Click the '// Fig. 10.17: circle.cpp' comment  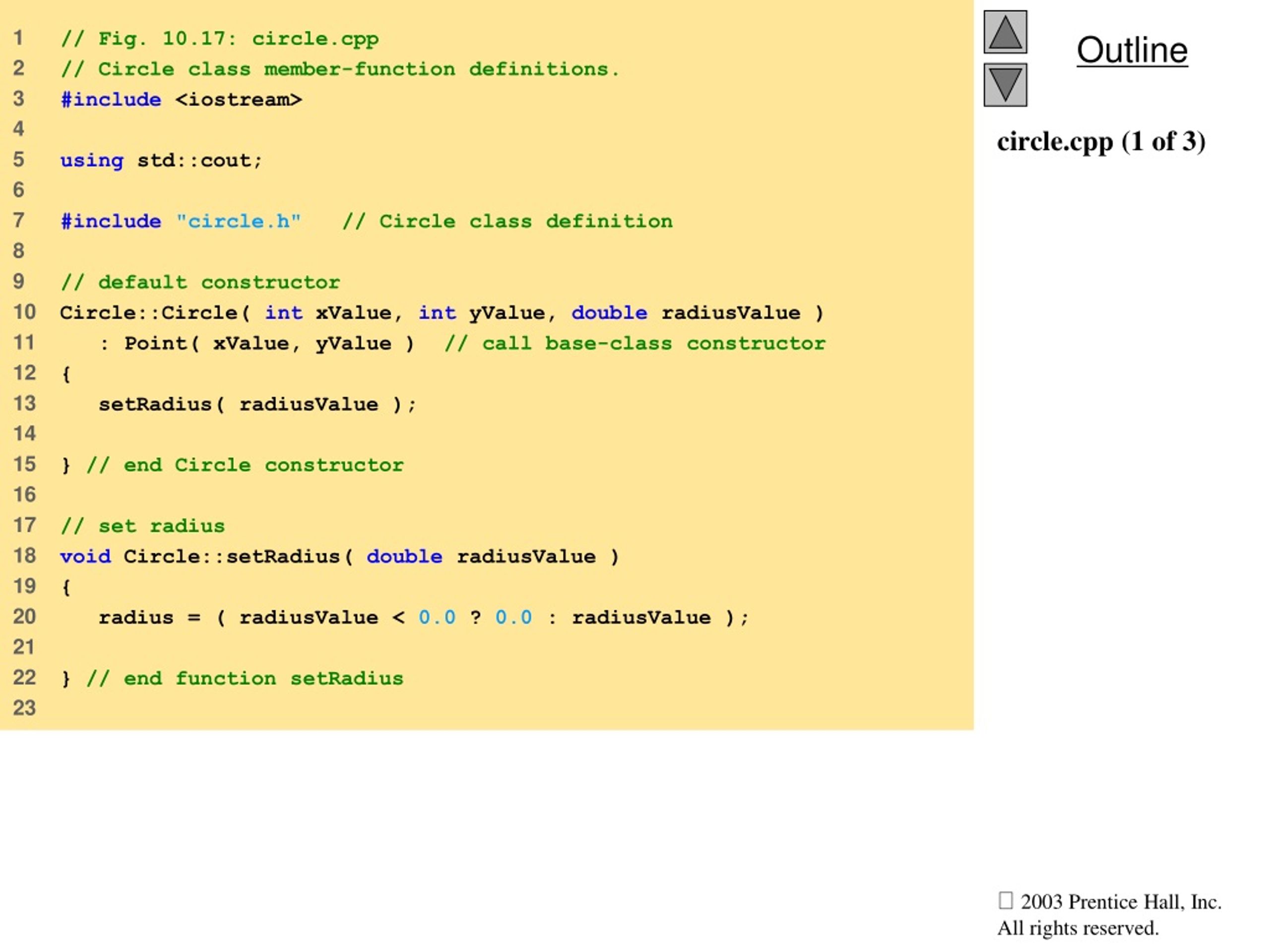(x=219, y=39)
